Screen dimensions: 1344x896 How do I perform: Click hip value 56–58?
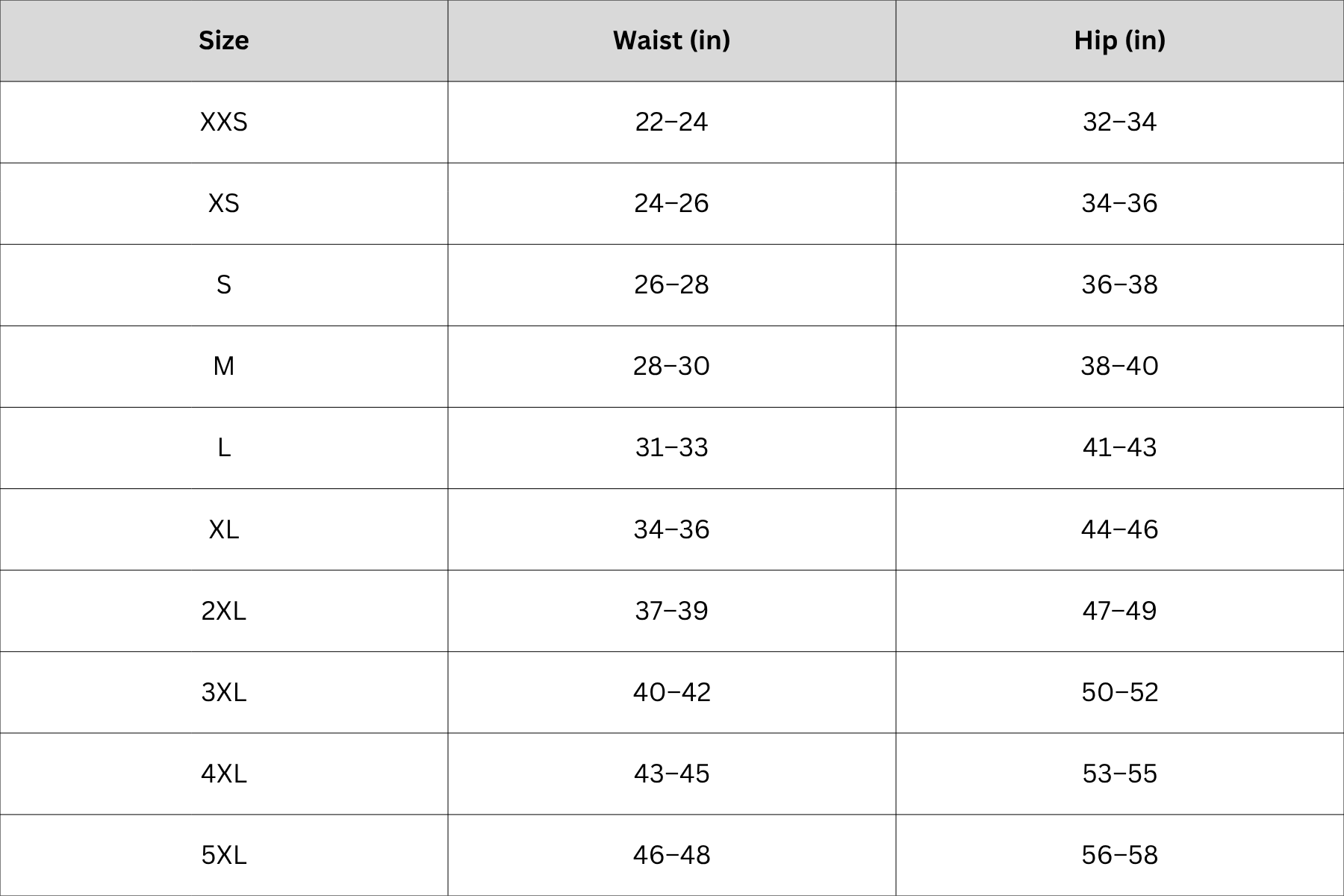click(1120, 854)
